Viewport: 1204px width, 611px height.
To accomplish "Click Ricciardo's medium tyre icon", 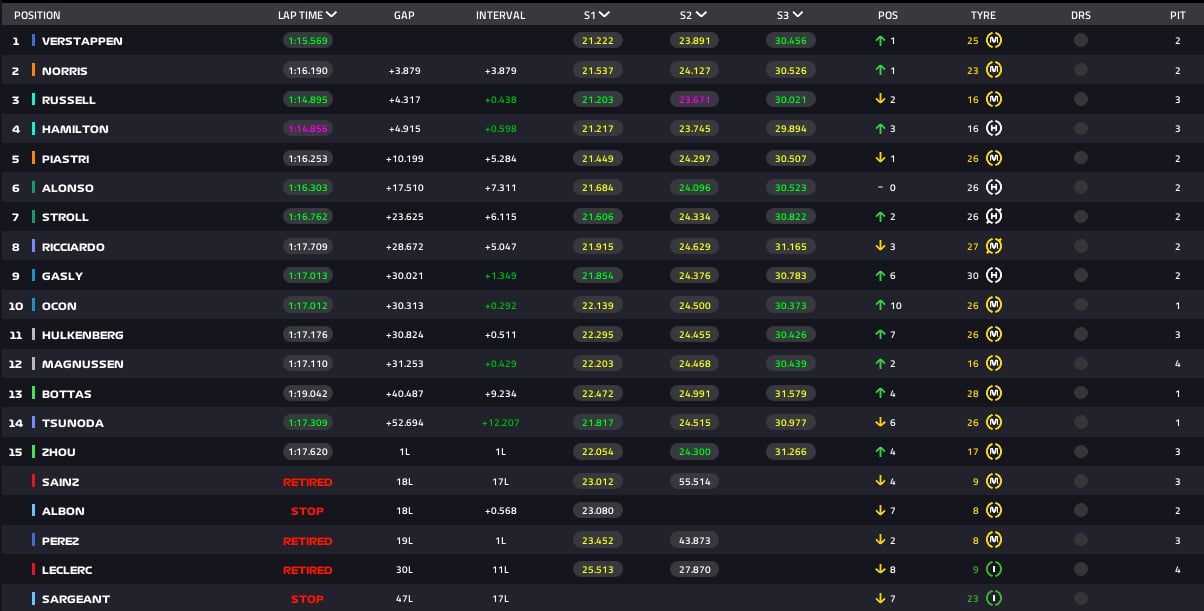I will tap(994, 247).
